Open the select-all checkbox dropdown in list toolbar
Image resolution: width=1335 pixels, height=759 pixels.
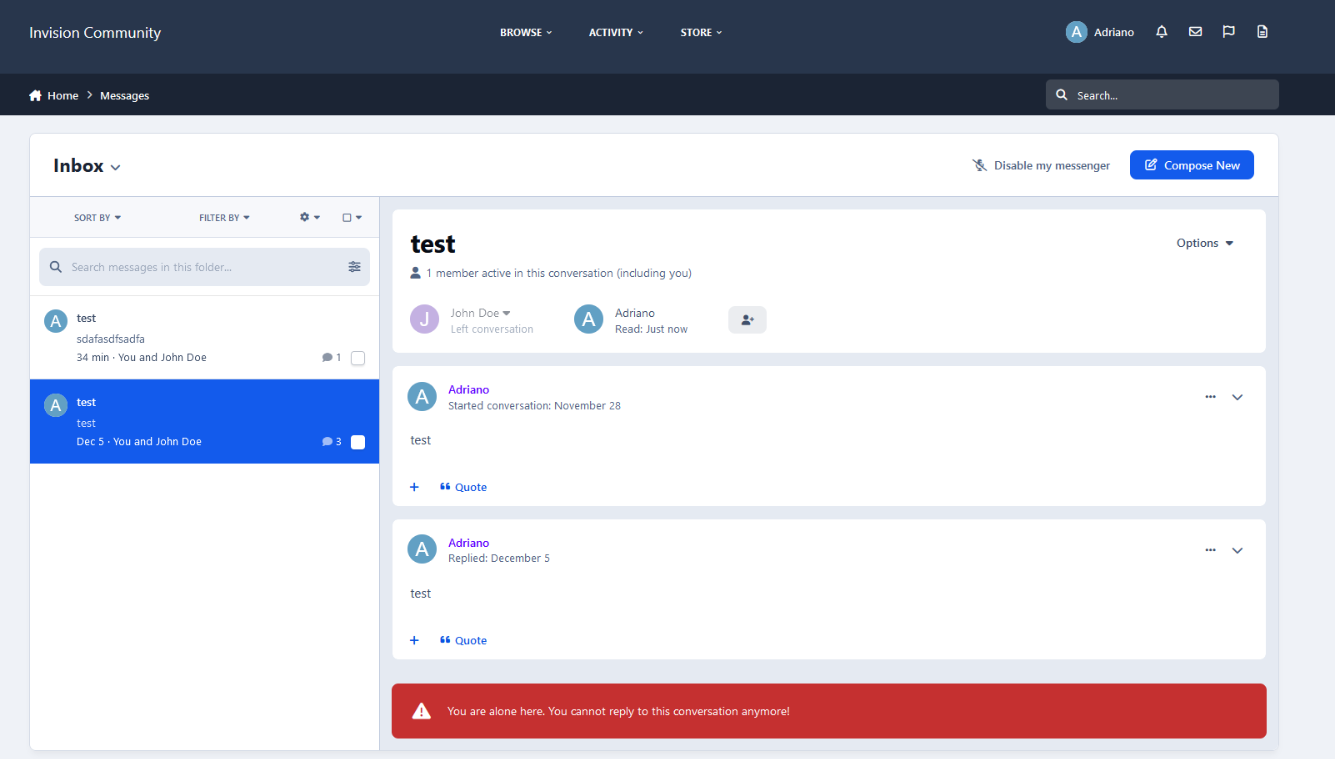(352, 218)
